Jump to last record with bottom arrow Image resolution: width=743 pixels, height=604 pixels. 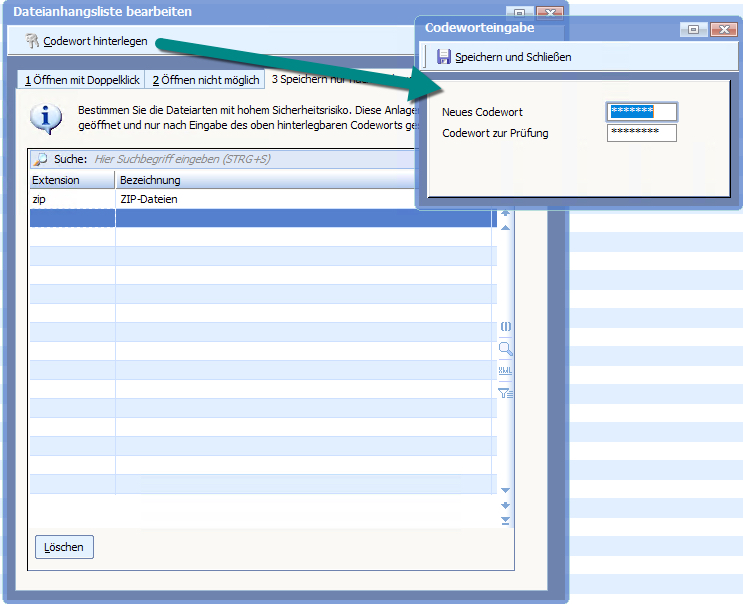(505, 520)
